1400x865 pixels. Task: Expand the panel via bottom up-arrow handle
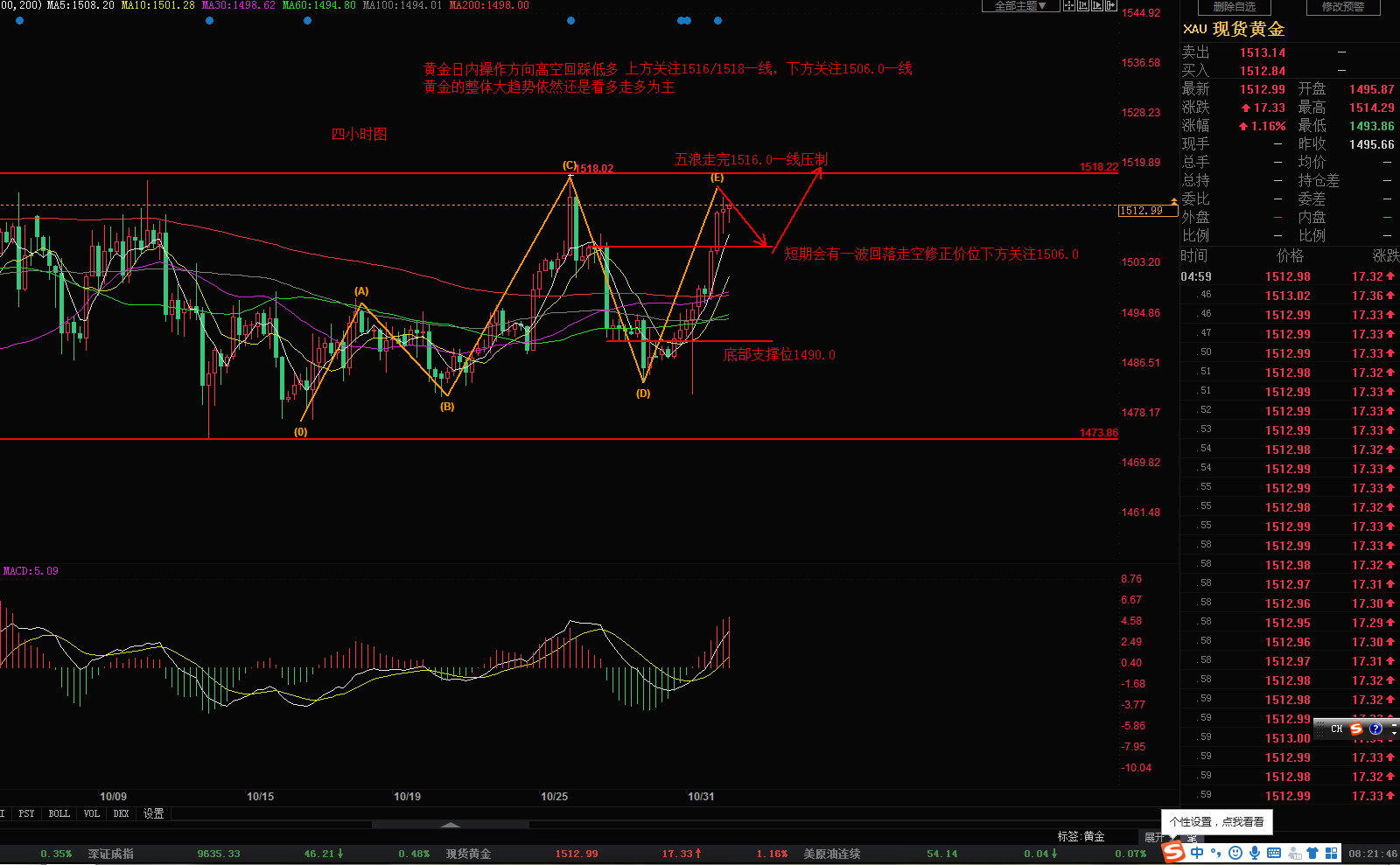tap(451, 825)
